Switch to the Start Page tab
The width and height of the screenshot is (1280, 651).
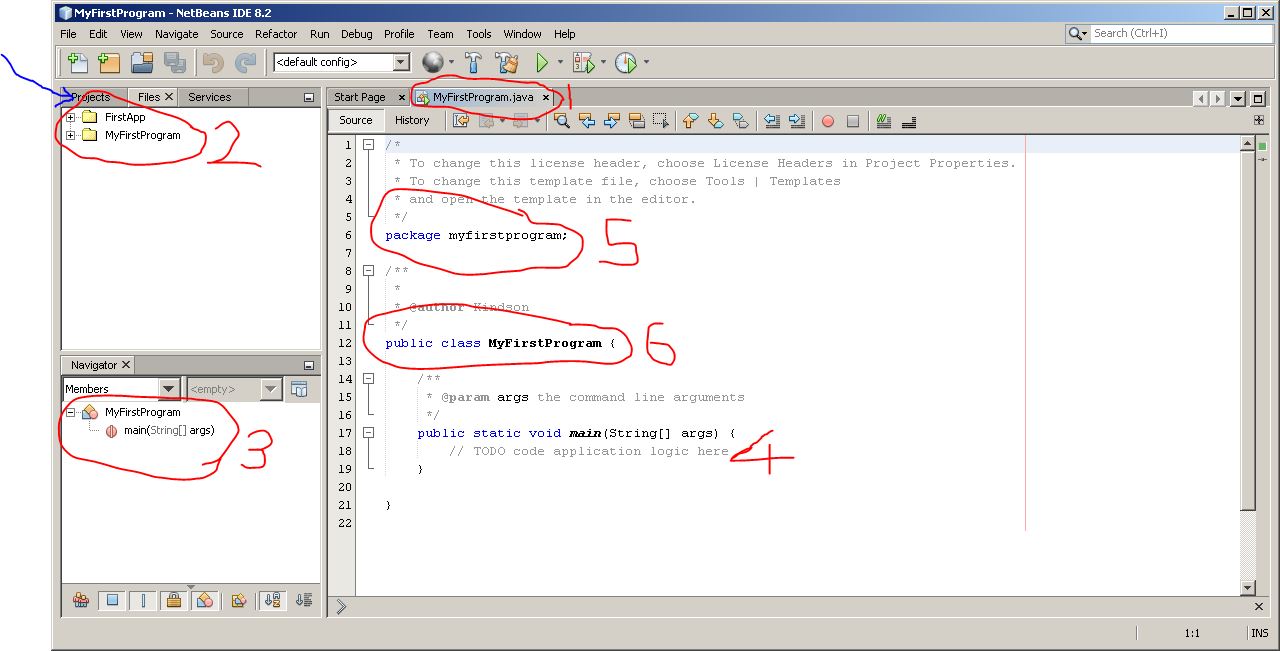click(360, 97)
